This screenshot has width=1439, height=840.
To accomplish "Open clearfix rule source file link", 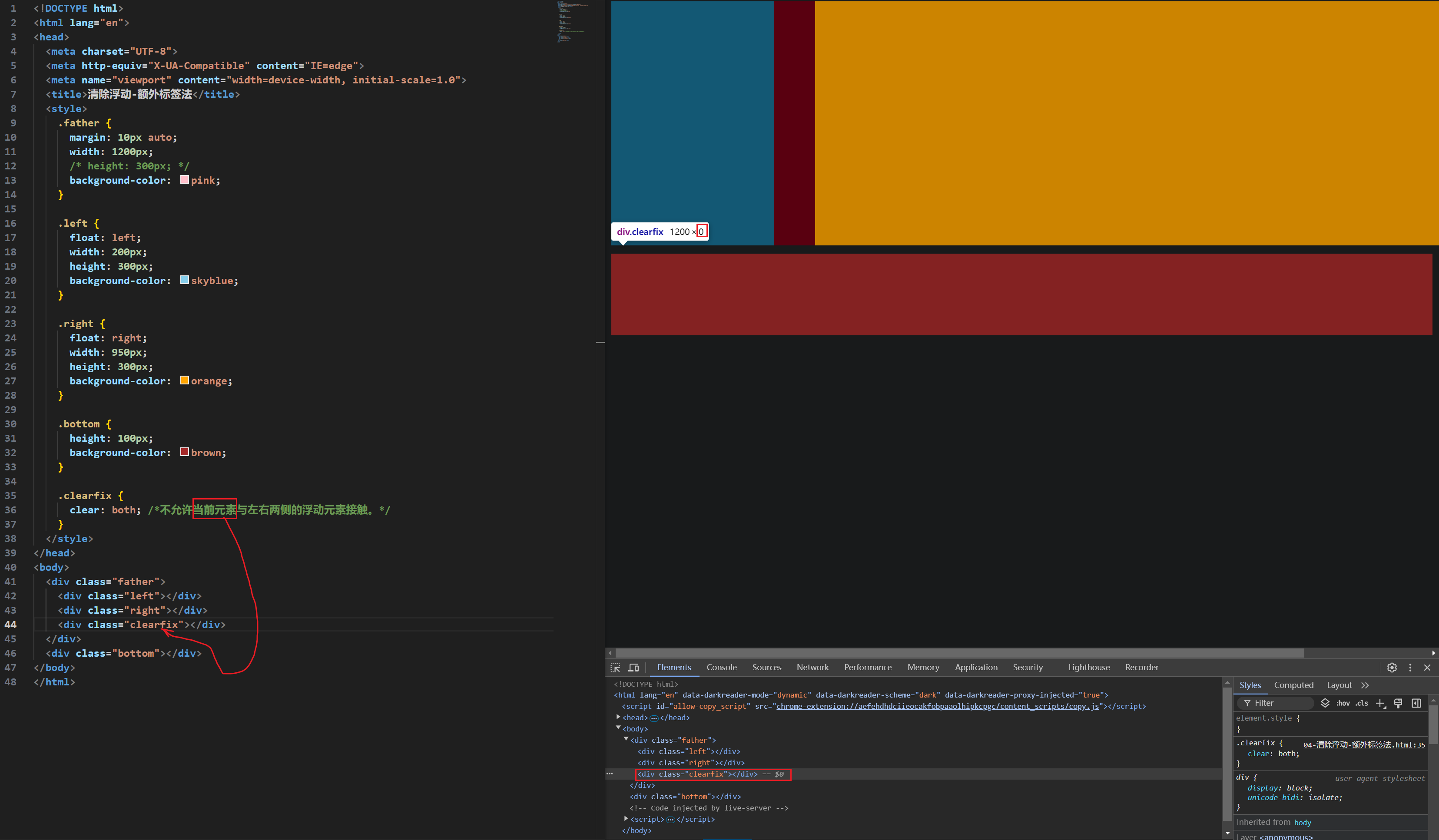I will 1364,745.
